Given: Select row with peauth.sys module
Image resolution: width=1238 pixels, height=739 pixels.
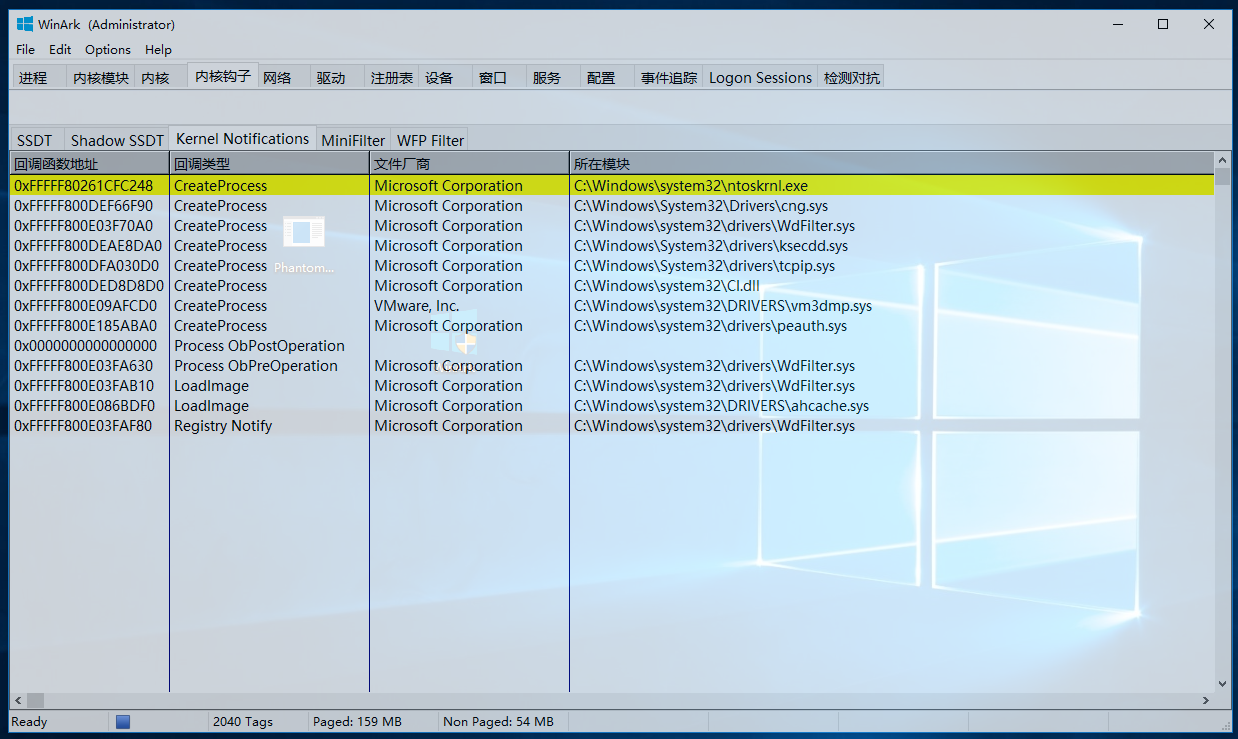Looking at the screenshot, I should pyautogui.click(x=612, y=325).
